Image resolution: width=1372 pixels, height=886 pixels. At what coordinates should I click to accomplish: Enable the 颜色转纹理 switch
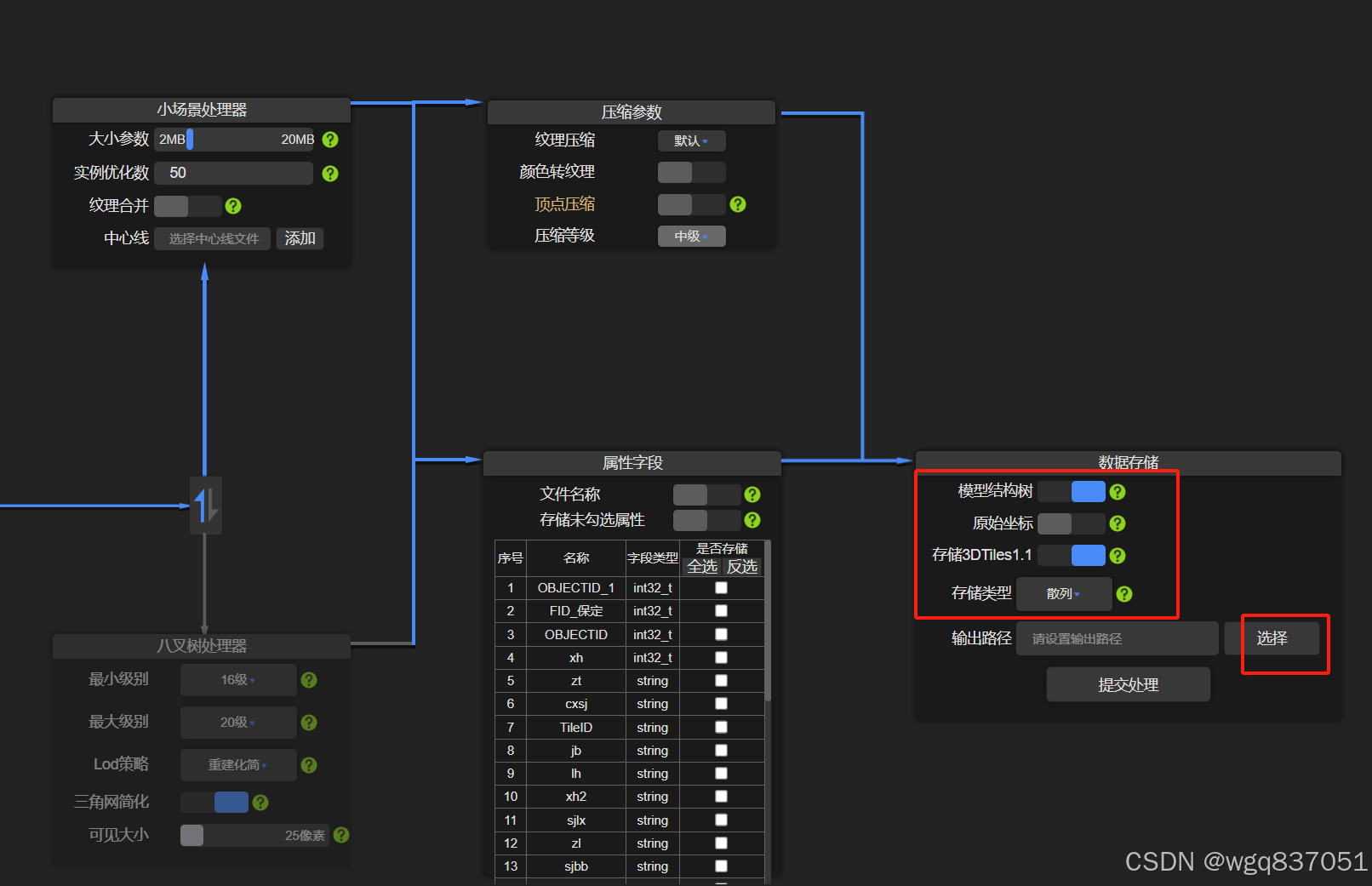(691, 172)
